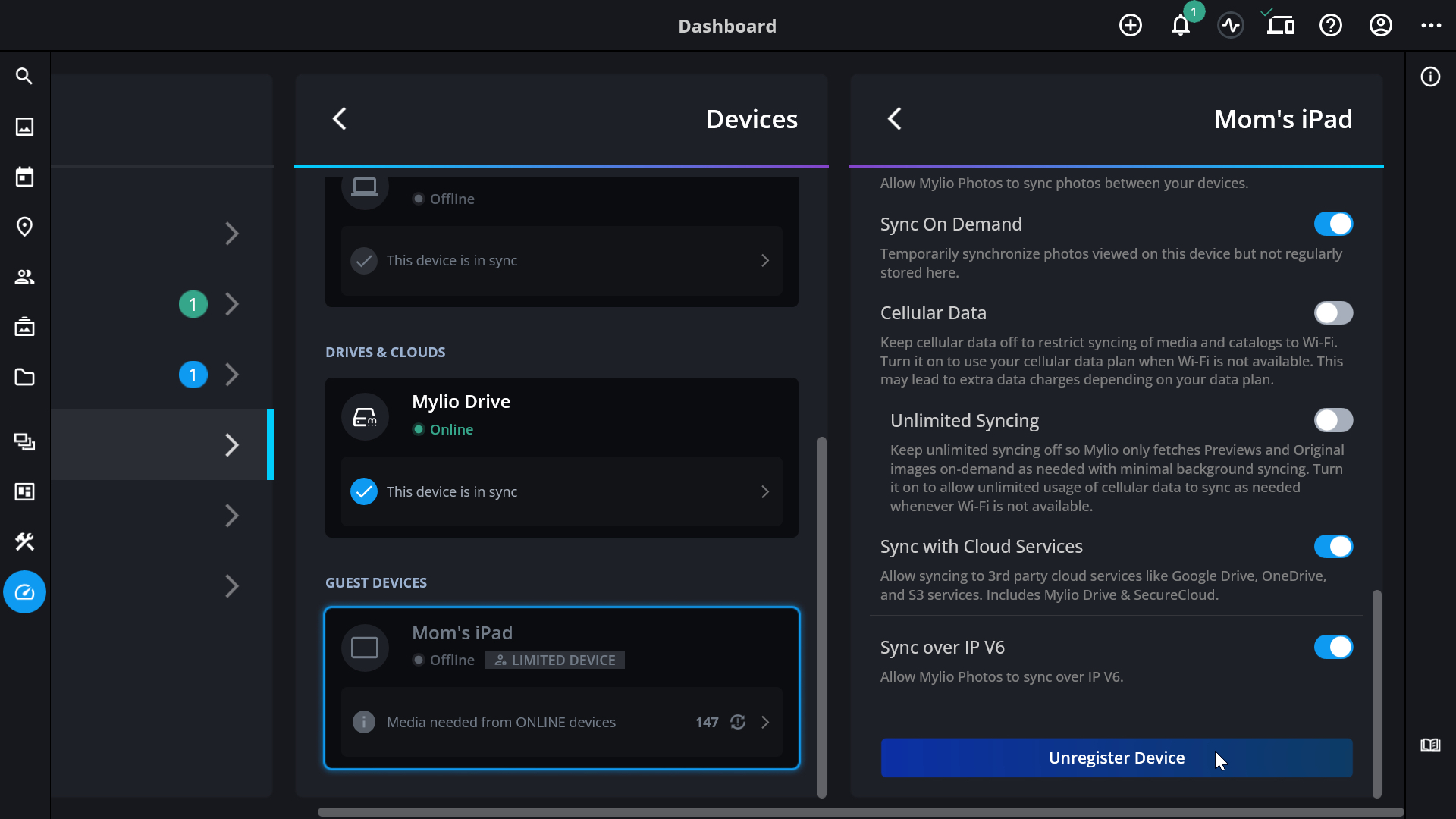
Task: Click the Unregister Device button
Action: point(1116,758)
